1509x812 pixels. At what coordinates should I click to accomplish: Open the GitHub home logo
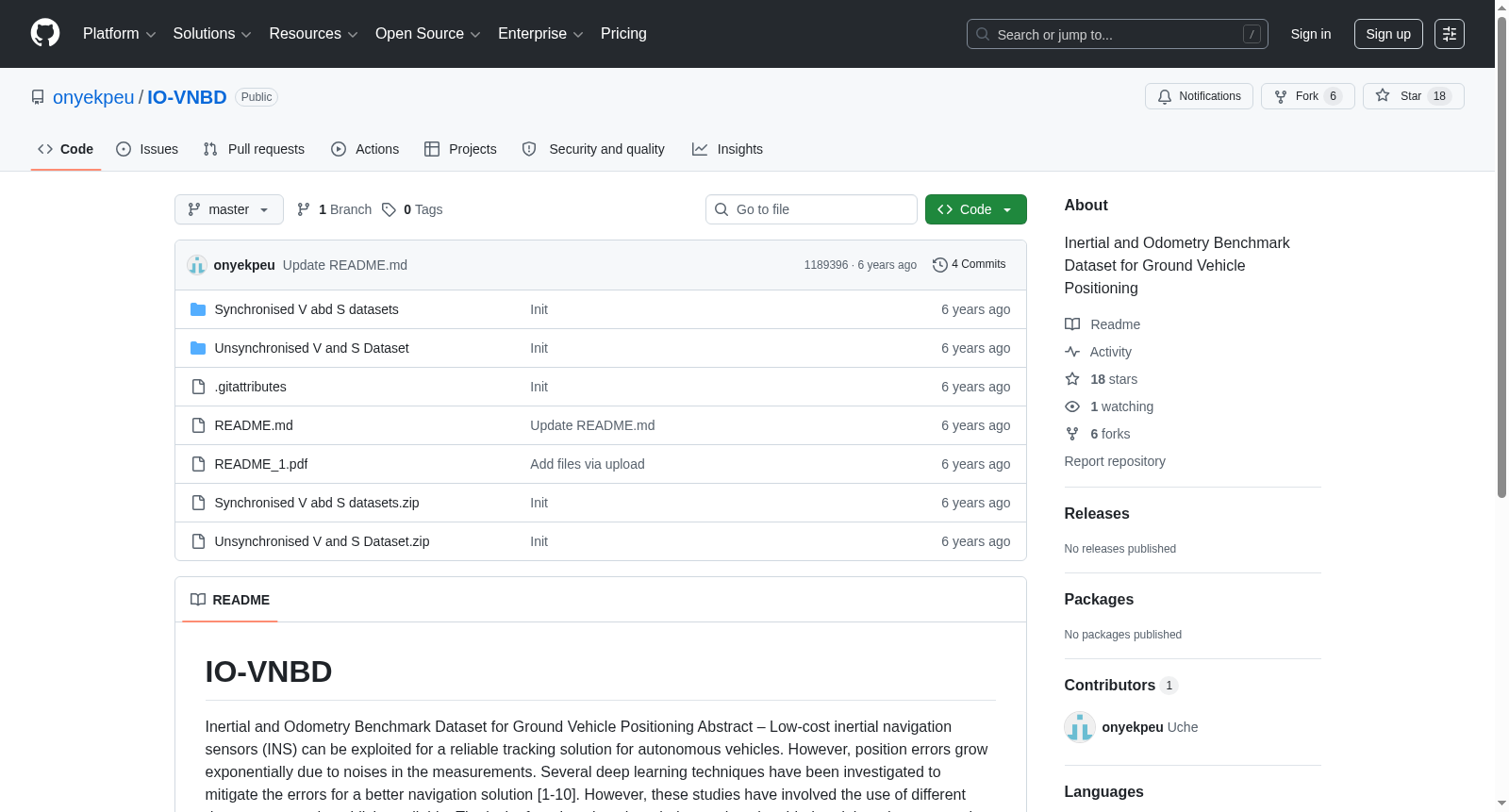coord(45,33)
